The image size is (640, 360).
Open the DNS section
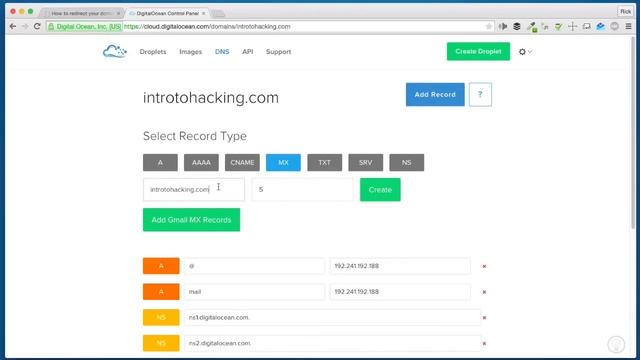pyautogui.click(x=222, y=52)
